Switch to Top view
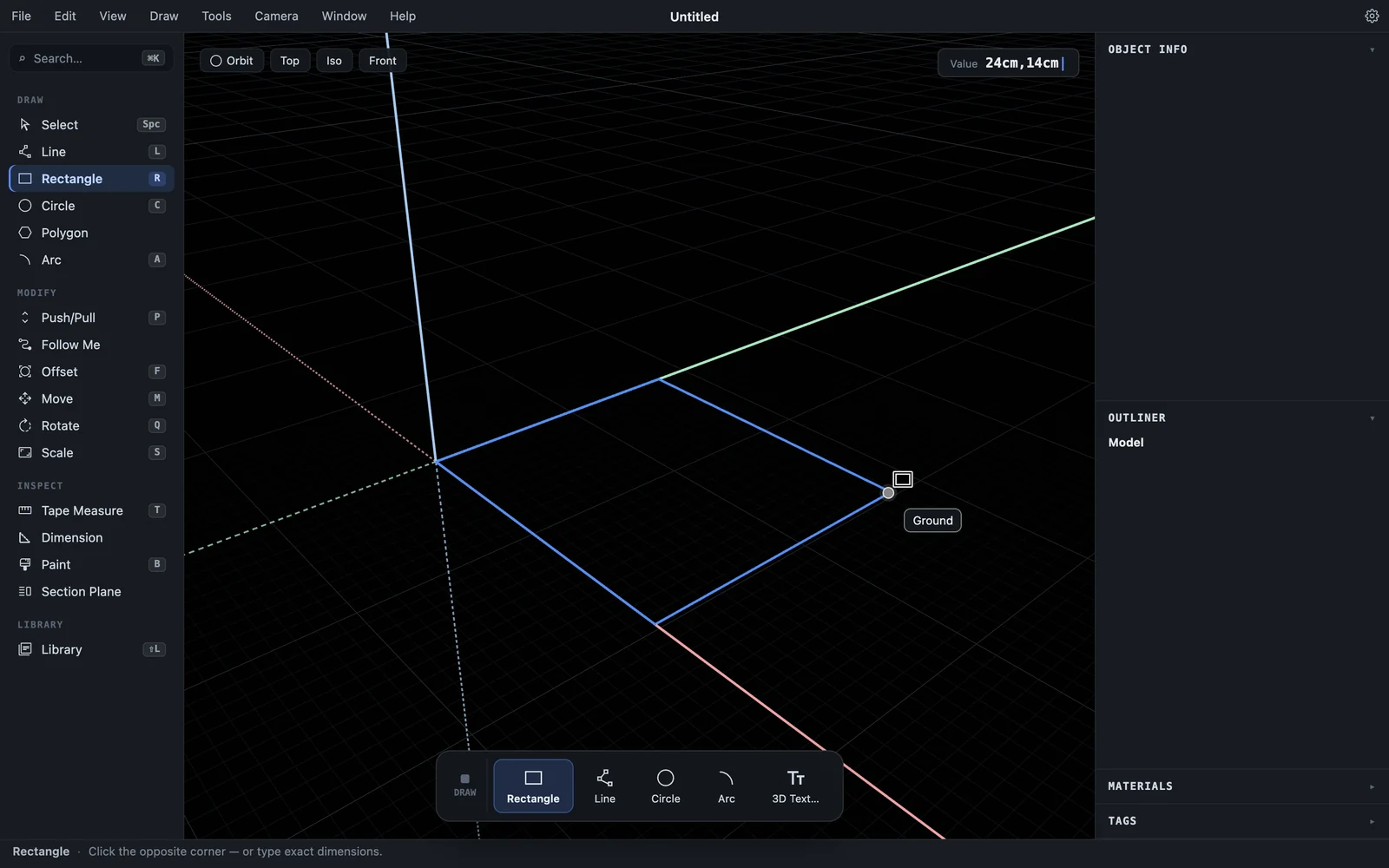The width and height of the screenshot is (1389, 868). click(290, 61)
